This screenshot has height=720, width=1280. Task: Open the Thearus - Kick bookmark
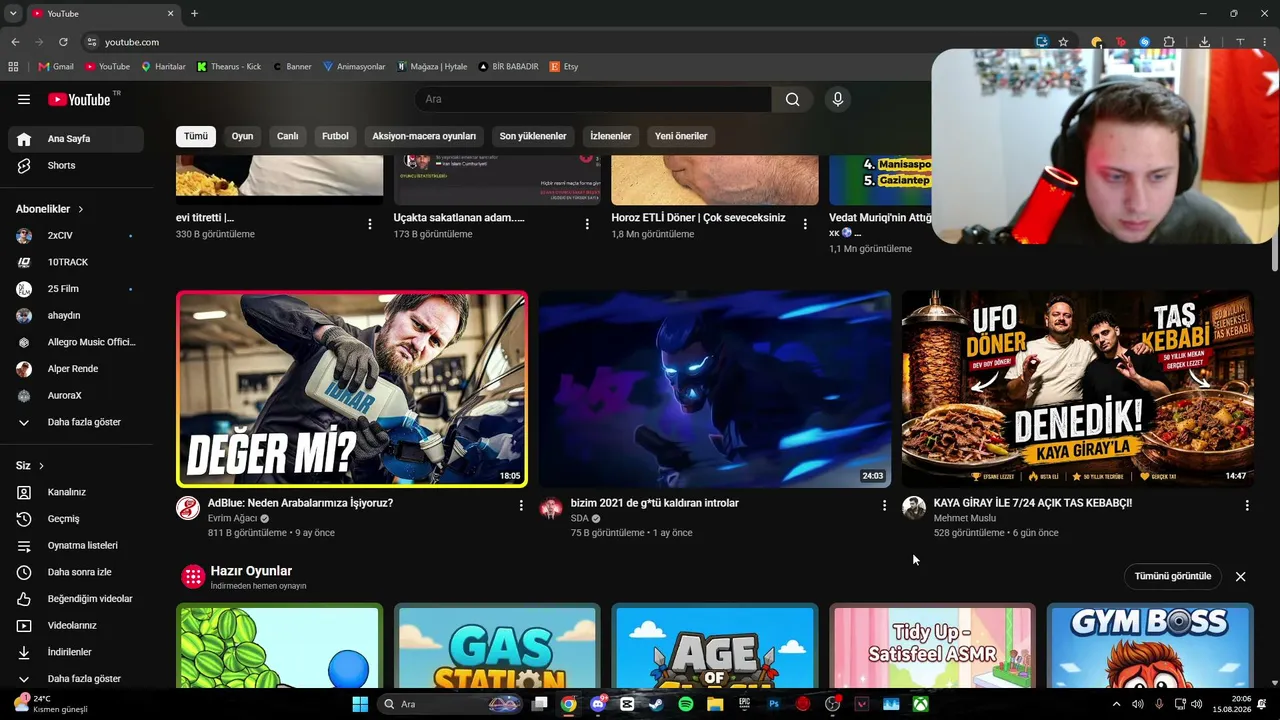tap(229, 67)
